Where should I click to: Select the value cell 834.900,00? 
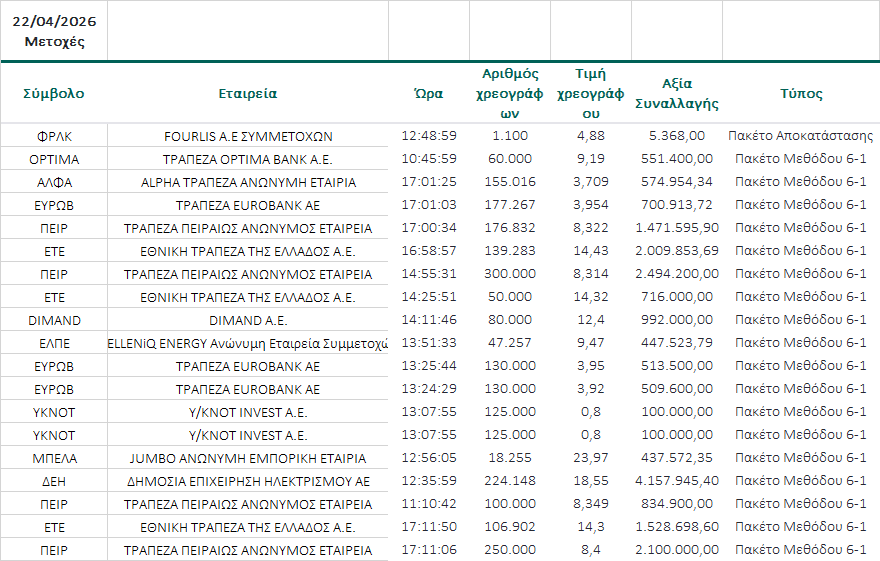pyautogui.click(x=677, y=504)
